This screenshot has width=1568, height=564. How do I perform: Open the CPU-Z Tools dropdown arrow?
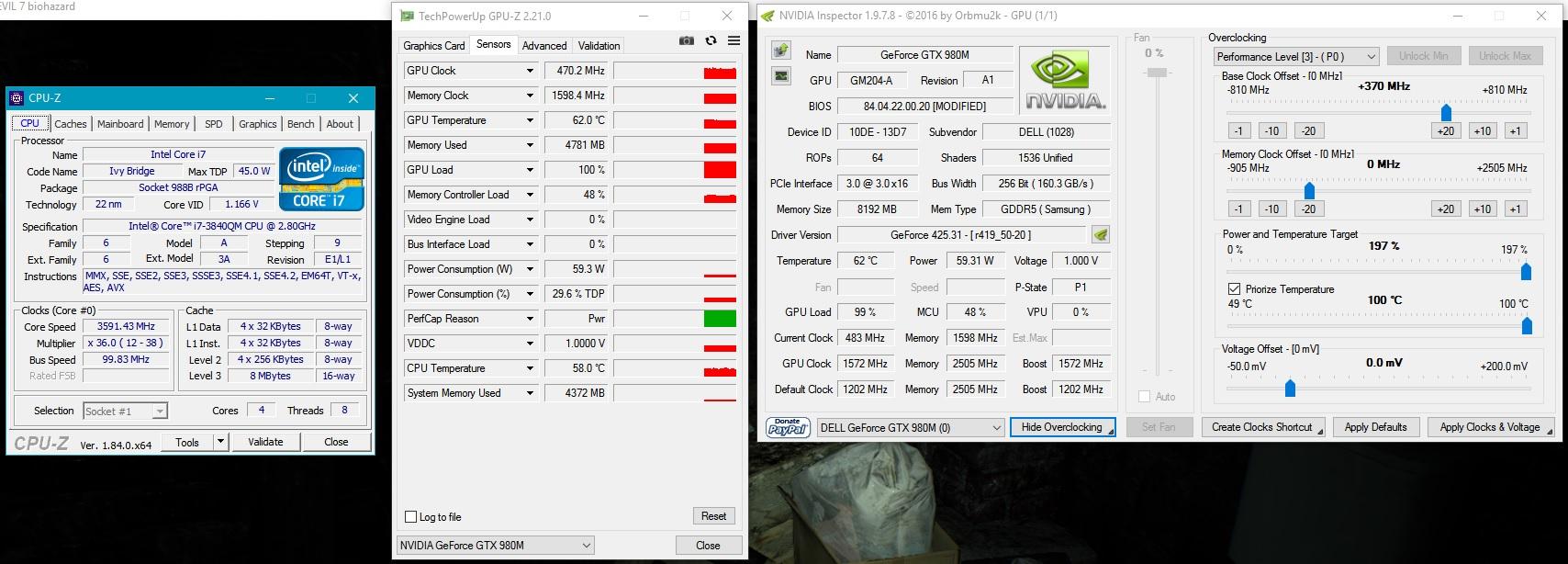(220, 442)
